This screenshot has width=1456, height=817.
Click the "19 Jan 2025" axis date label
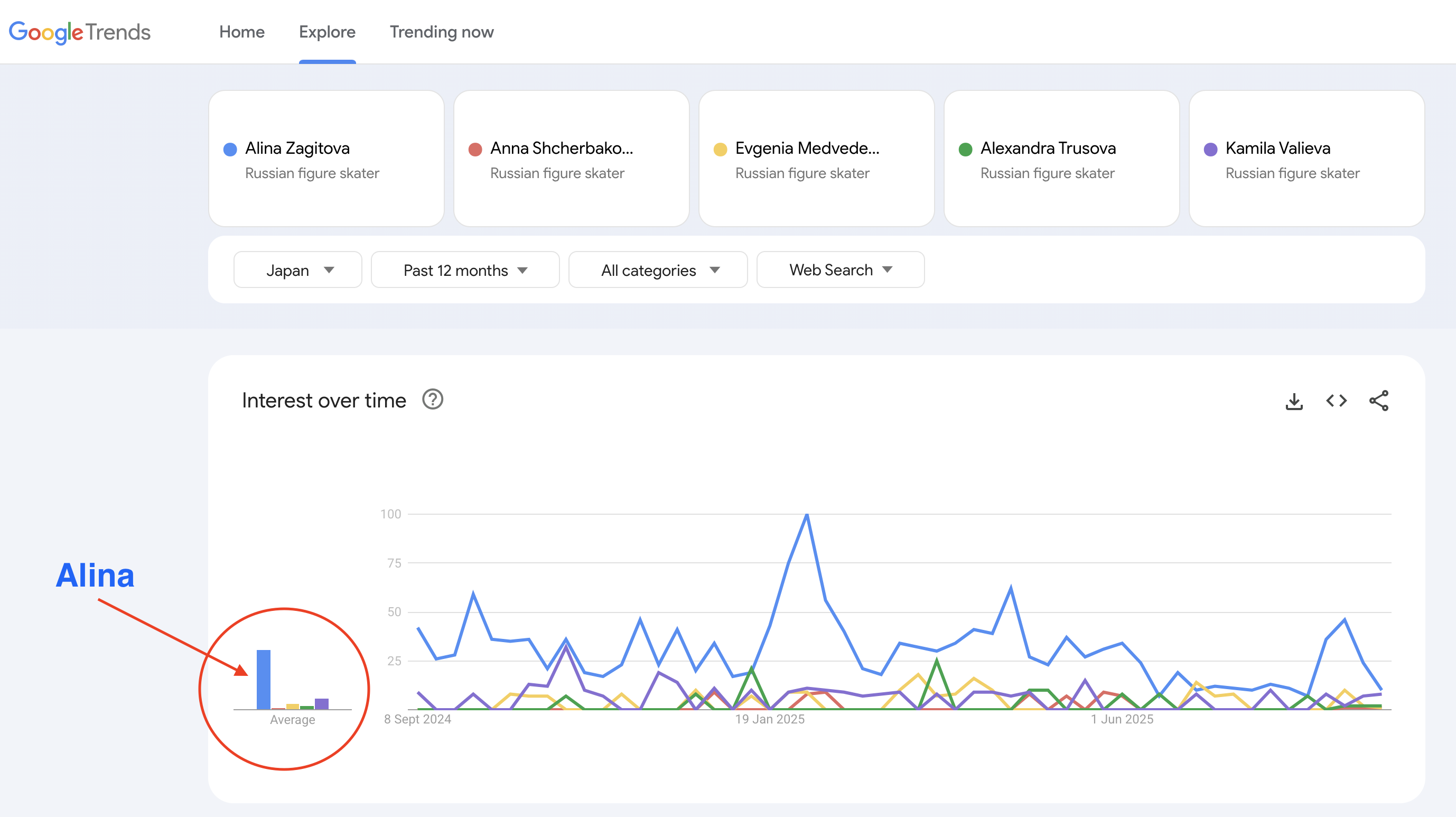[x=770, y=719]
